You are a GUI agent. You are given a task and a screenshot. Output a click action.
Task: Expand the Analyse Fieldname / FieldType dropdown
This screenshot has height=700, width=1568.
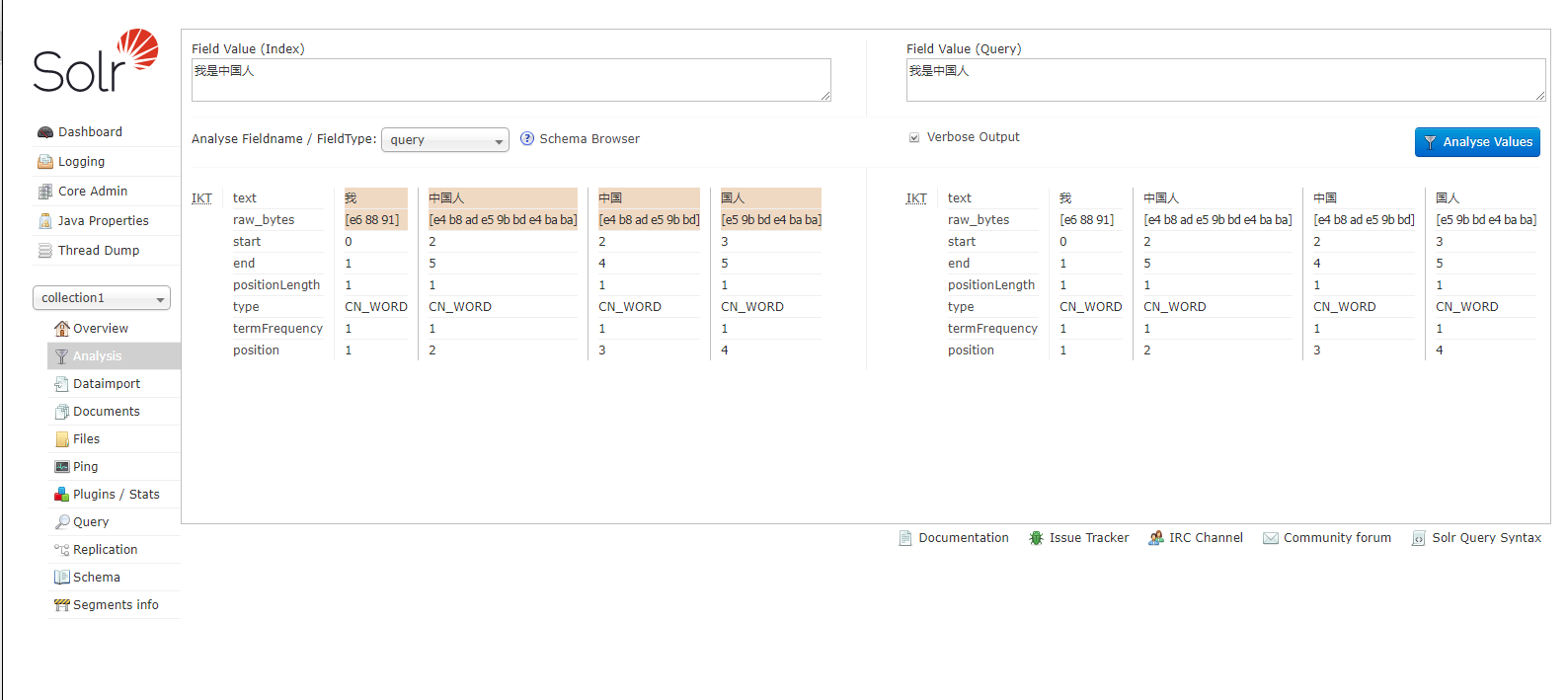[445, 140]
